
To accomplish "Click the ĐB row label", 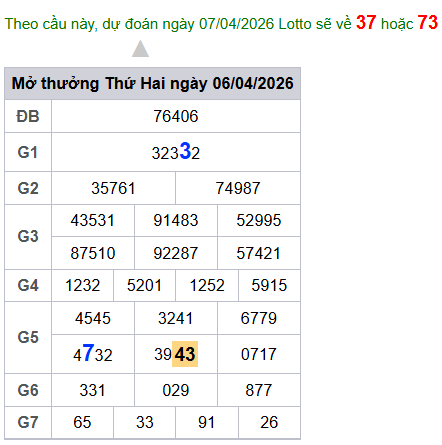I will (28, 116).
